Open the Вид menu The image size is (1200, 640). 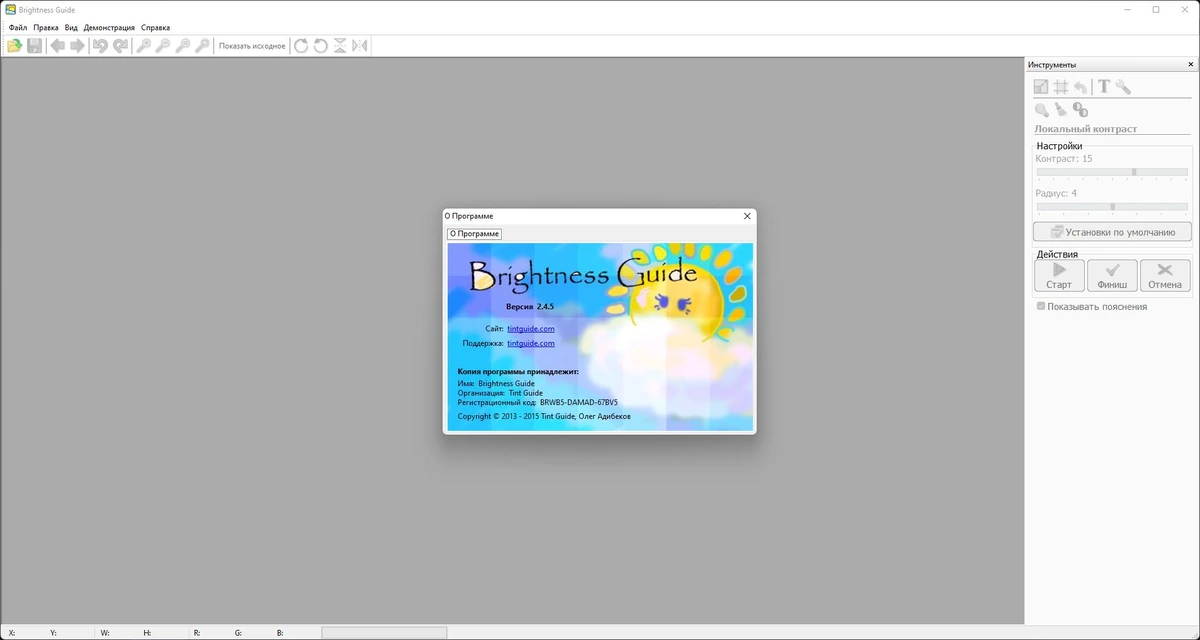[x=71, y=28]
